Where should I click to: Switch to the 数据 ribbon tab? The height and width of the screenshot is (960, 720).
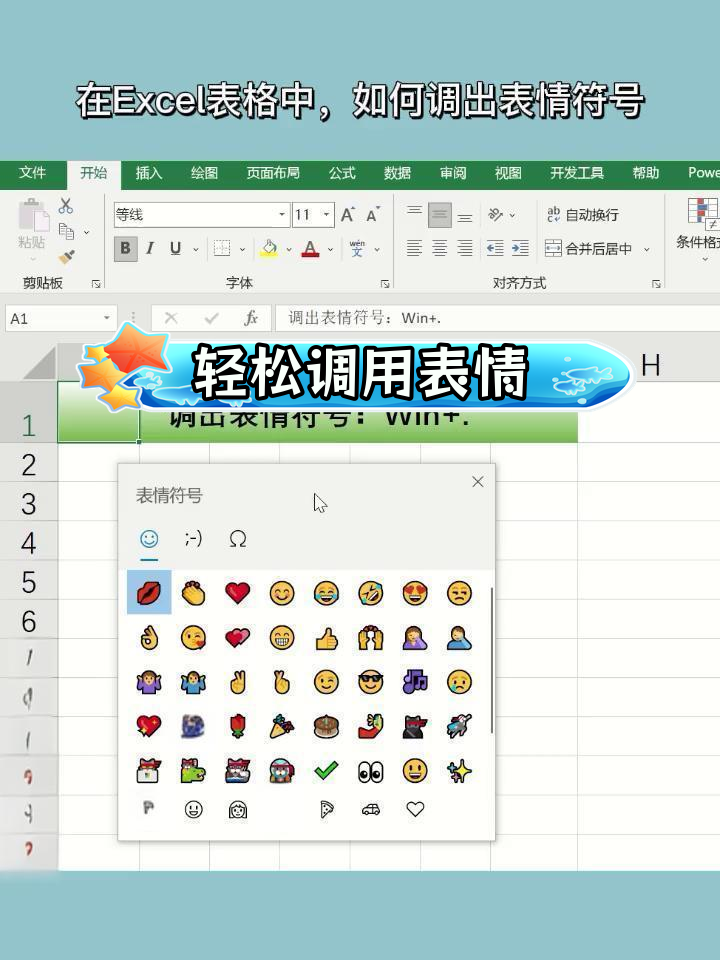tap(397, 173)
